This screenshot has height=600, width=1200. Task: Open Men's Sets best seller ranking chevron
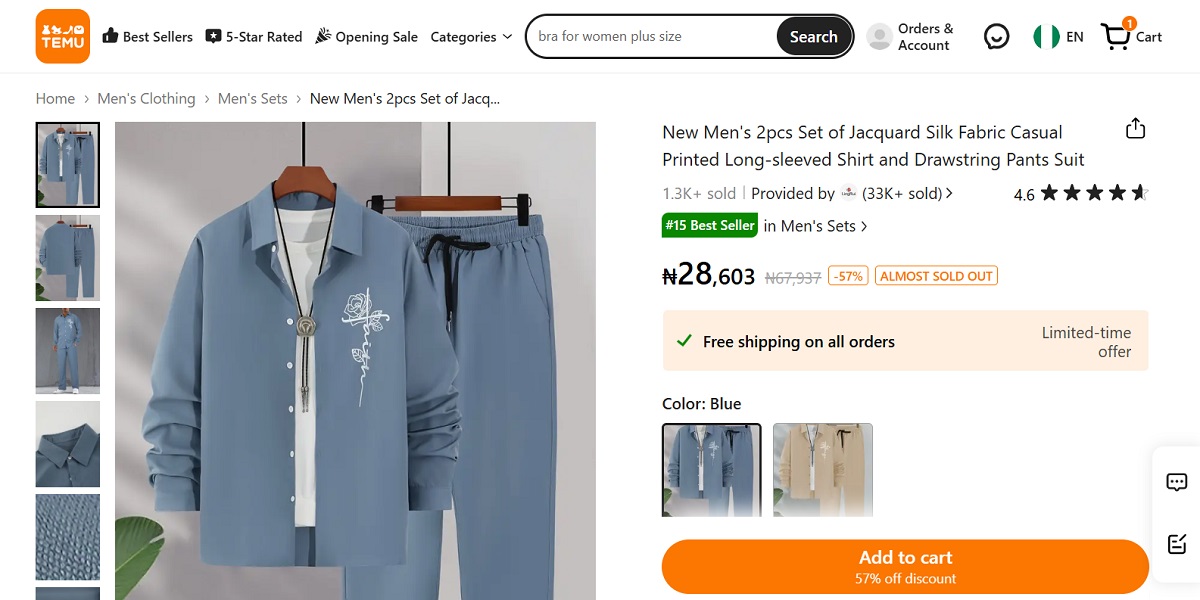click(864, 227)
